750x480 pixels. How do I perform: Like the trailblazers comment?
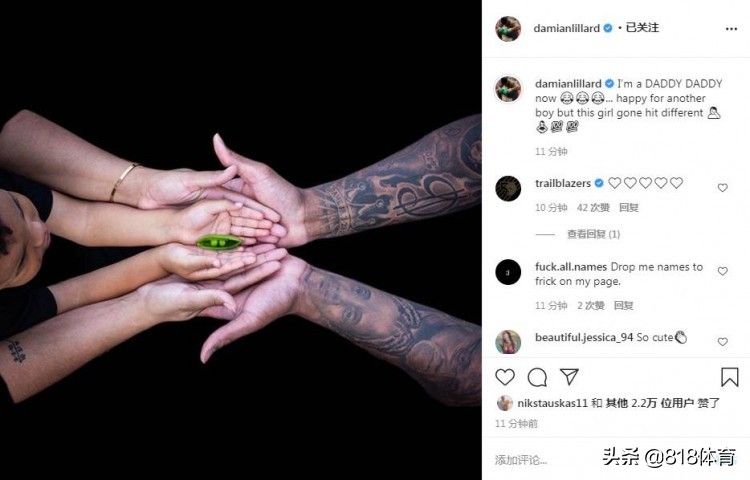(x=722, y=188)
